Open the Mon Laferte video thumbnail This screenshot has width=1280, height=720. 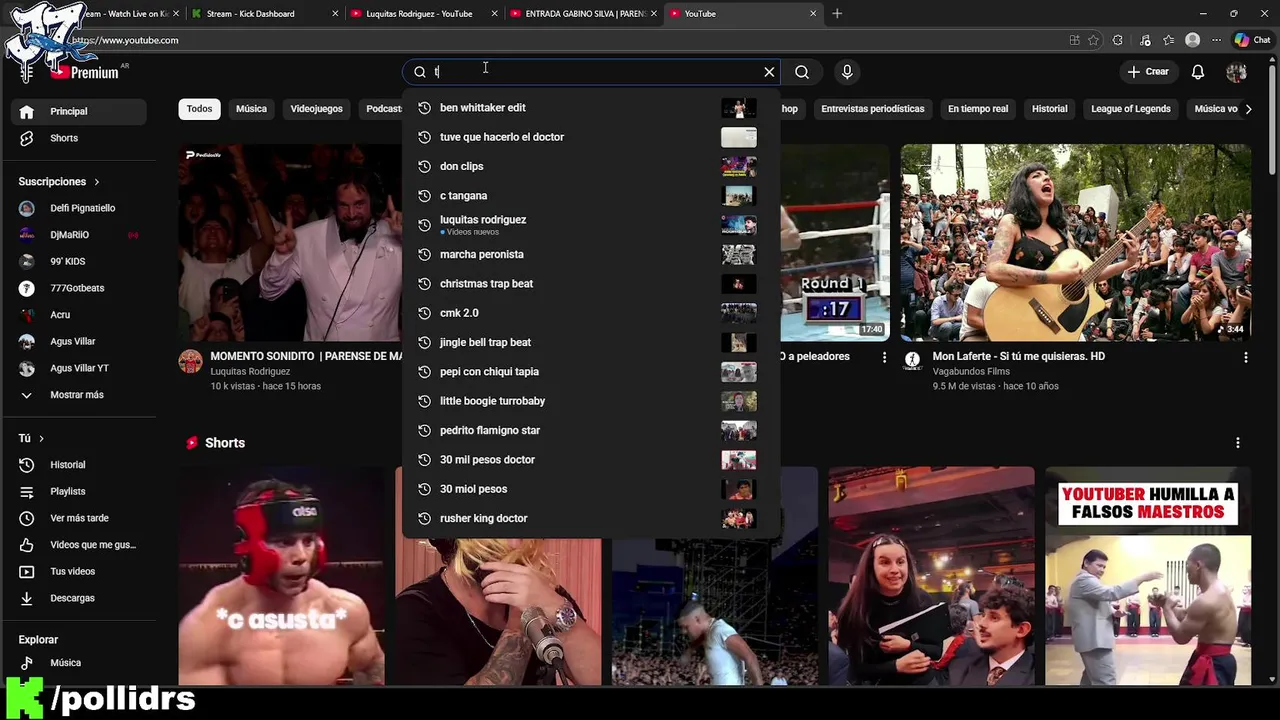[x=1076, y=243]
